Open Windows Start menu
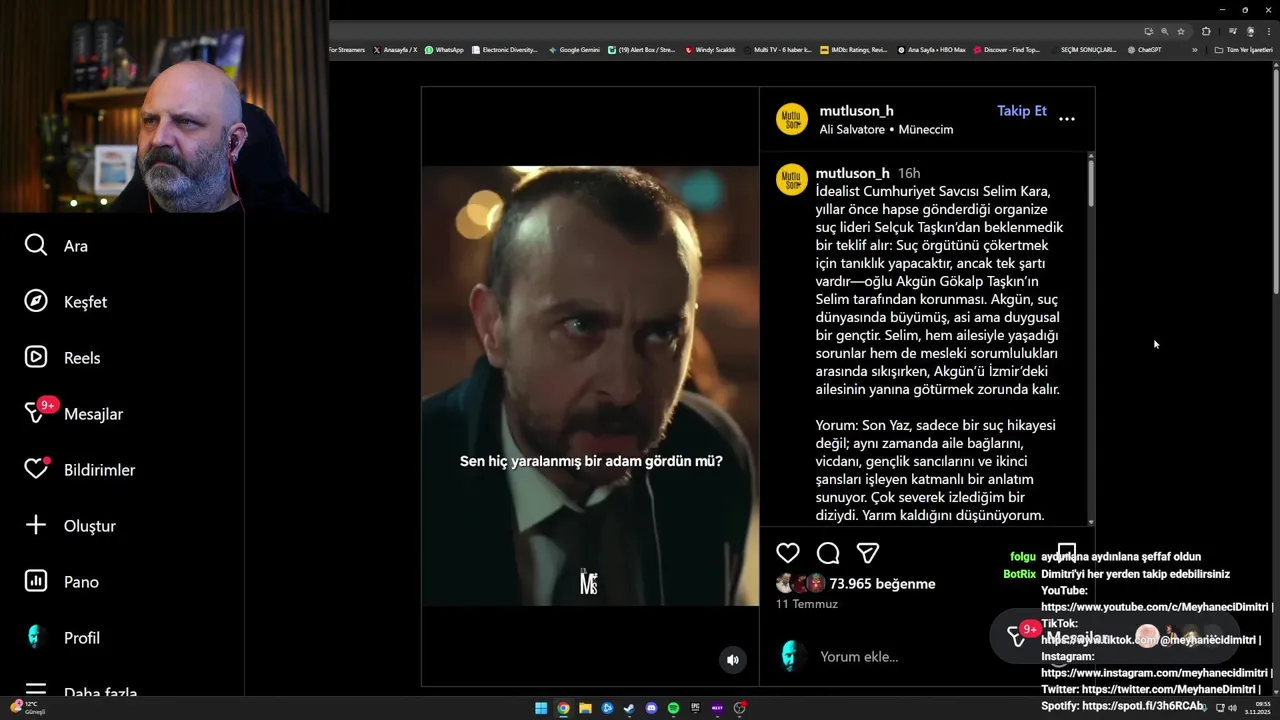 (x=541, y=708)
